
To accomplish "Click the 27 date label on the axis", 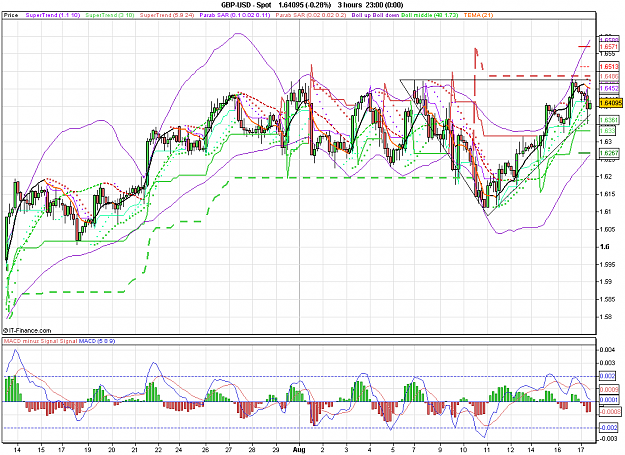I will click(228, 449).
